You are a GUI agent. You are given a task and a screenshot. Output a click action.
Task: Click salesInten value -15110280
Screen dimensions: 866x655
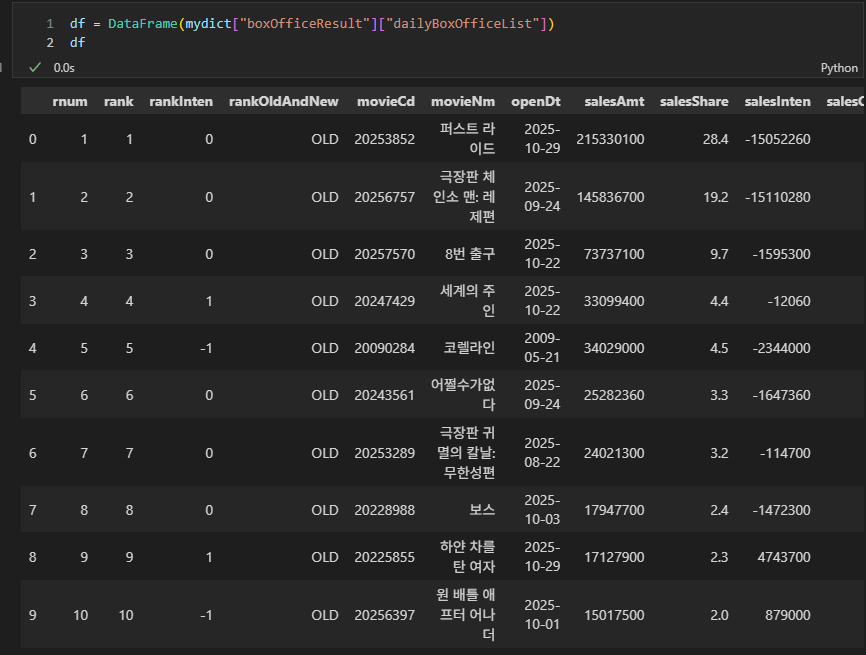click(778, 197)
